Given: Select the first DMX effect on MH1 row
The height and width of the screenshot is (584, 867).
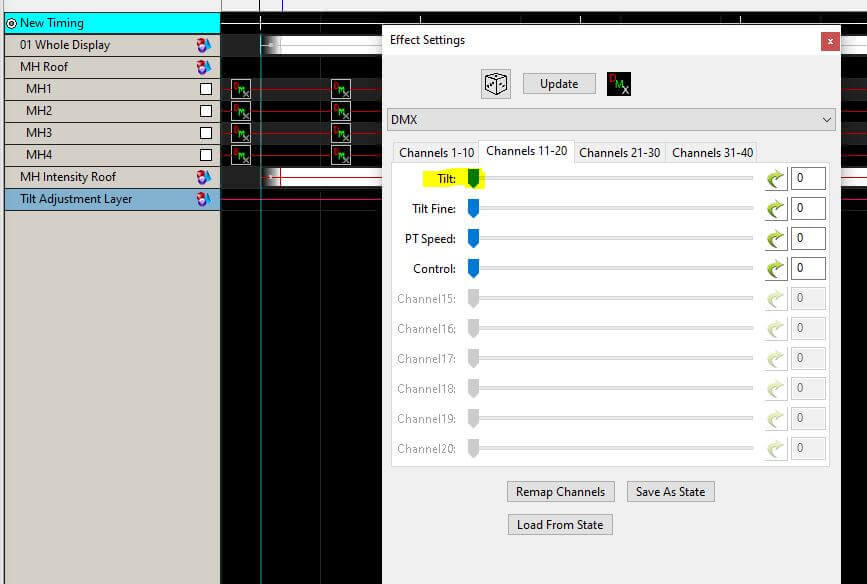Looking at the screenshot, I should [x=241, y=89].
